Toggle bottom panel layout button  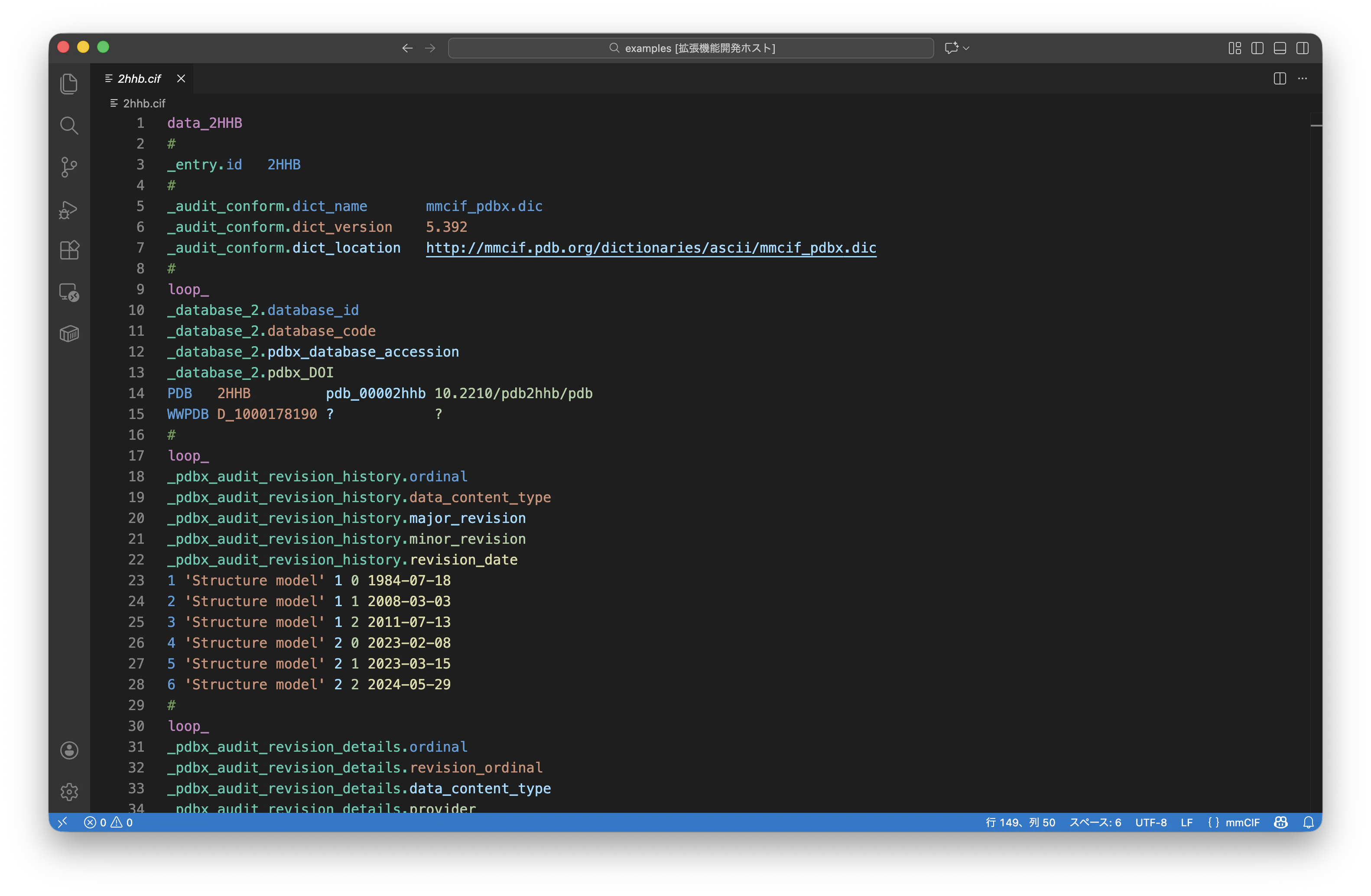click(x=1280, y=49)
